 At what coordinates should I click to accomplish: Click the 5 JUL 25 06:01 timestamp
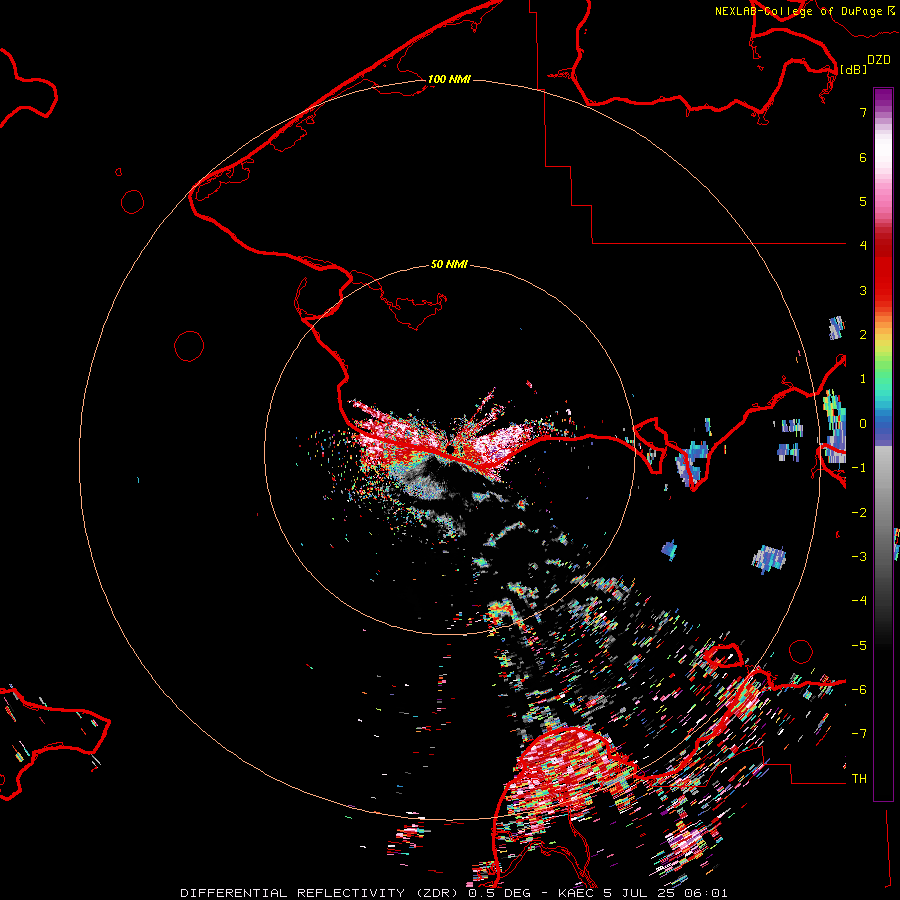pyautogui.click(x=665, y=893)
